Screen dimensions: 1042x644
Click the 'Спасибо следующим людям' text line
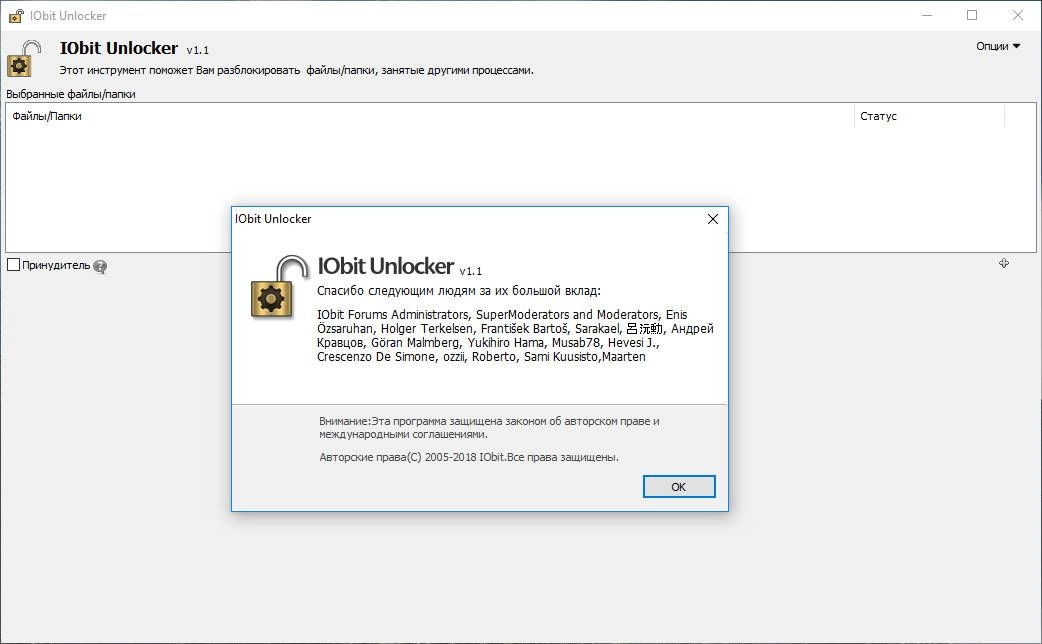(459, 290)
